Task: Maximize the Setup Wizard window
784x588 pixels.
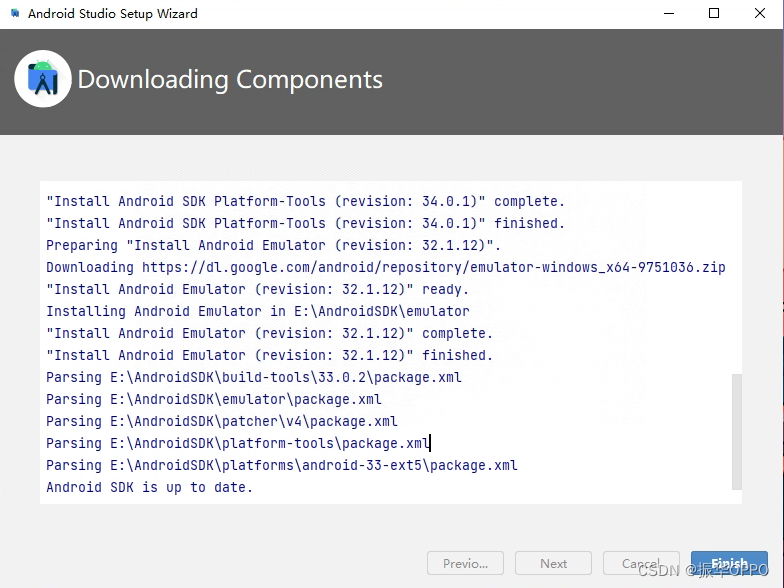Action: 714,14
